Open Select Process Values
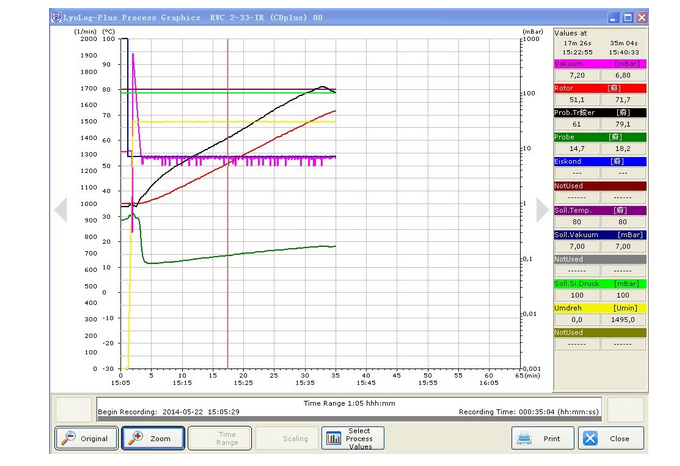The height and width of the screenshot is (466, 680). click(350, 438)
